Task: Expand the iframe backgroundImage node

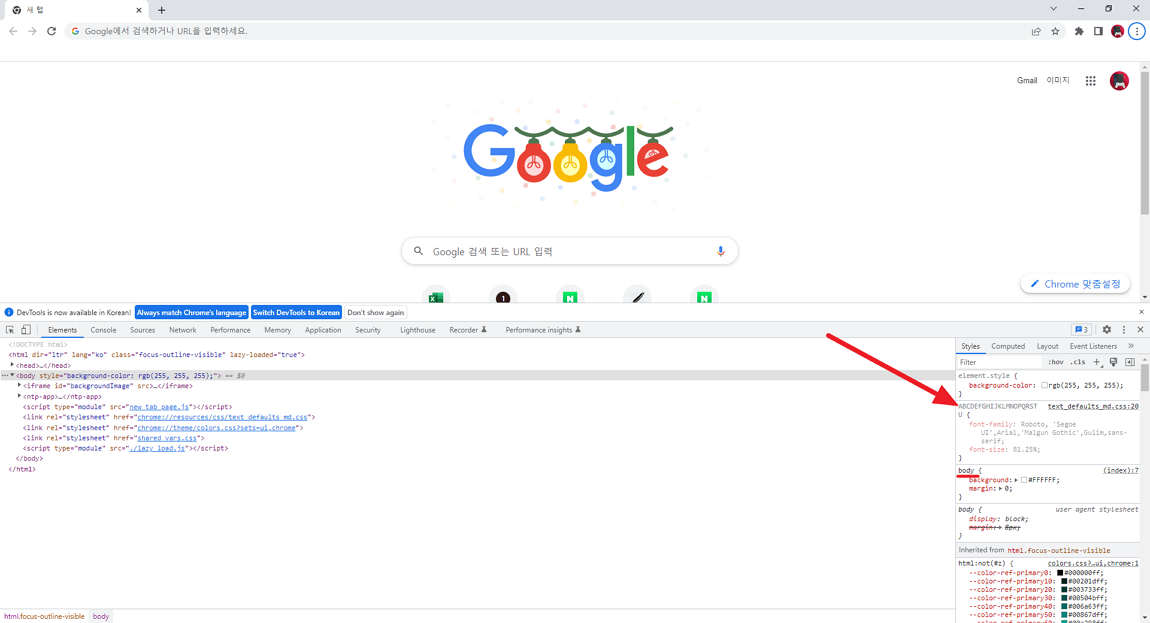Action: click(19, 385)
